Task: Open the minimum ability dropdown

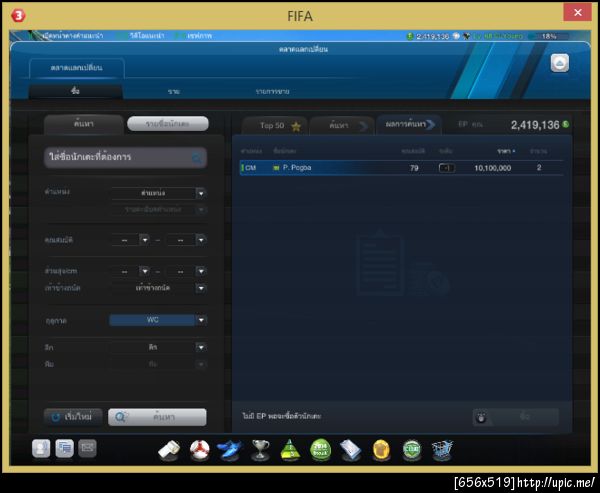Action: pyautogui.click(x=144, y=240)
